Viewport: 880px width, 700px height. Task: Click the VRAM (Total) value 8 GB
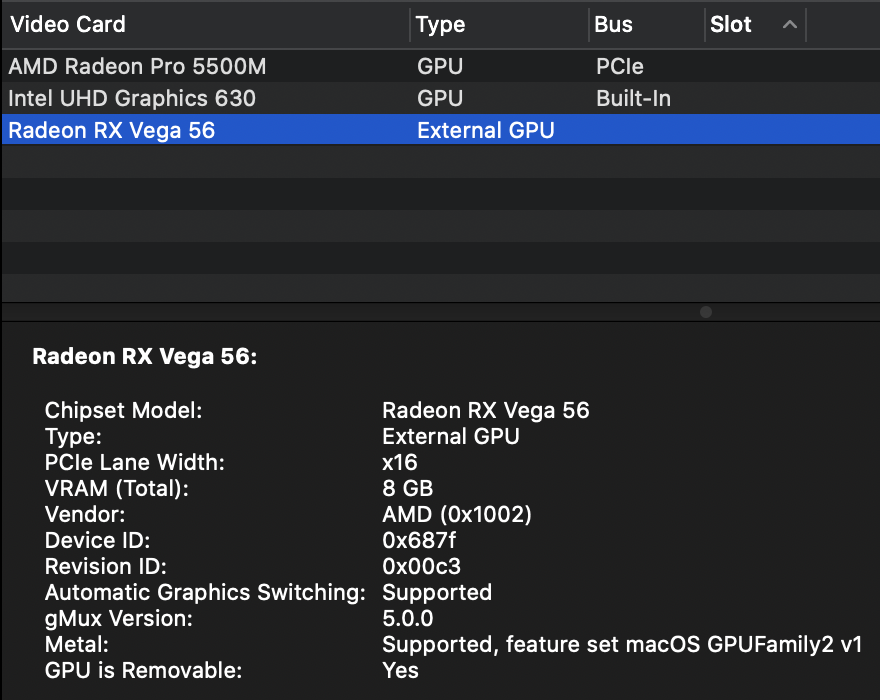click(407, 488)
